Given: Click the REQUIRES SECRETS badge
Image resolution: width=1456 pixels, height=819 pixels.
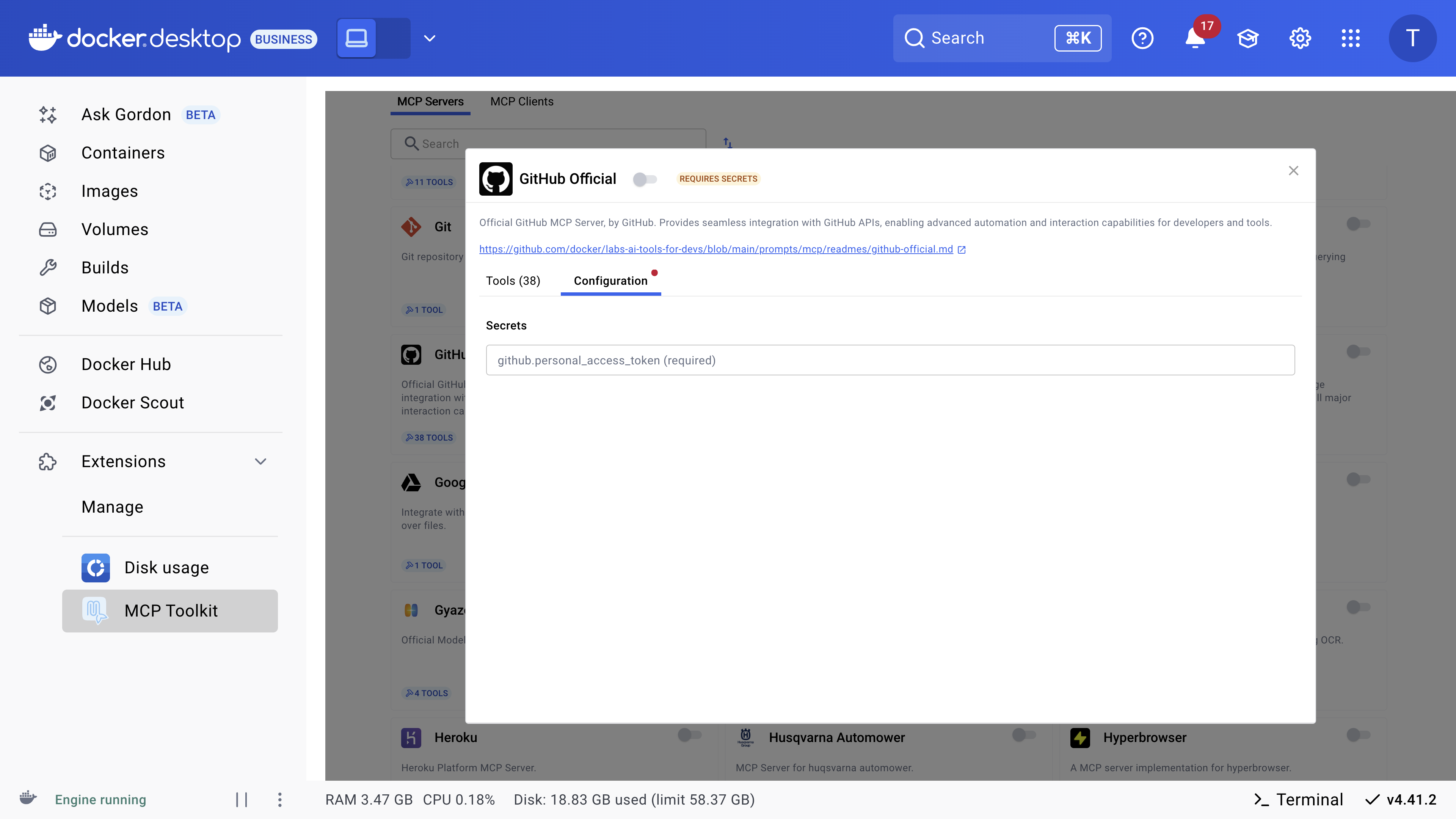Looking at the screenshot, I should coord(718,179).
